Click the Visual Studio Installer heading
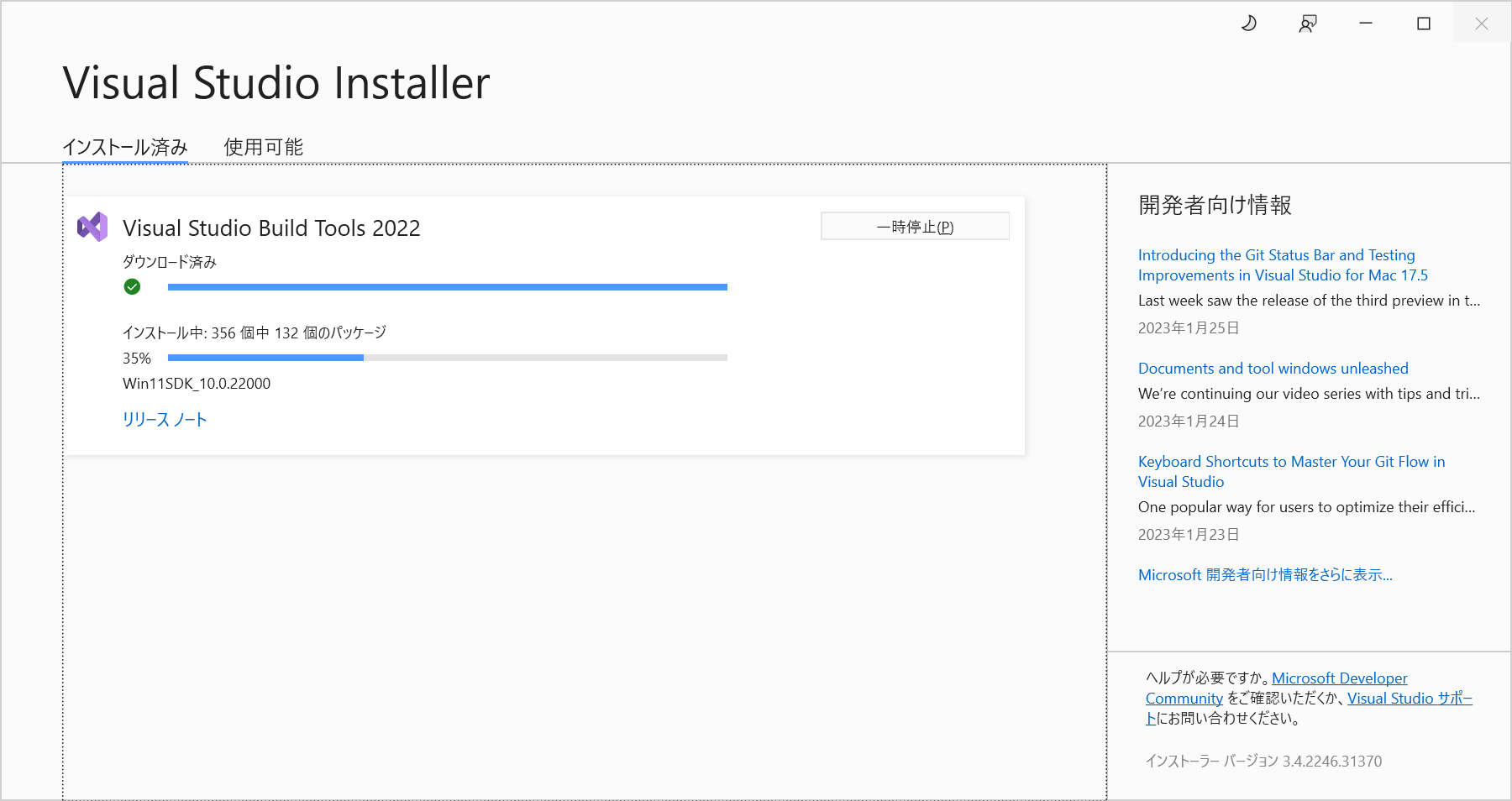This screenshot has height=801, width=1512. pos(276,83)
